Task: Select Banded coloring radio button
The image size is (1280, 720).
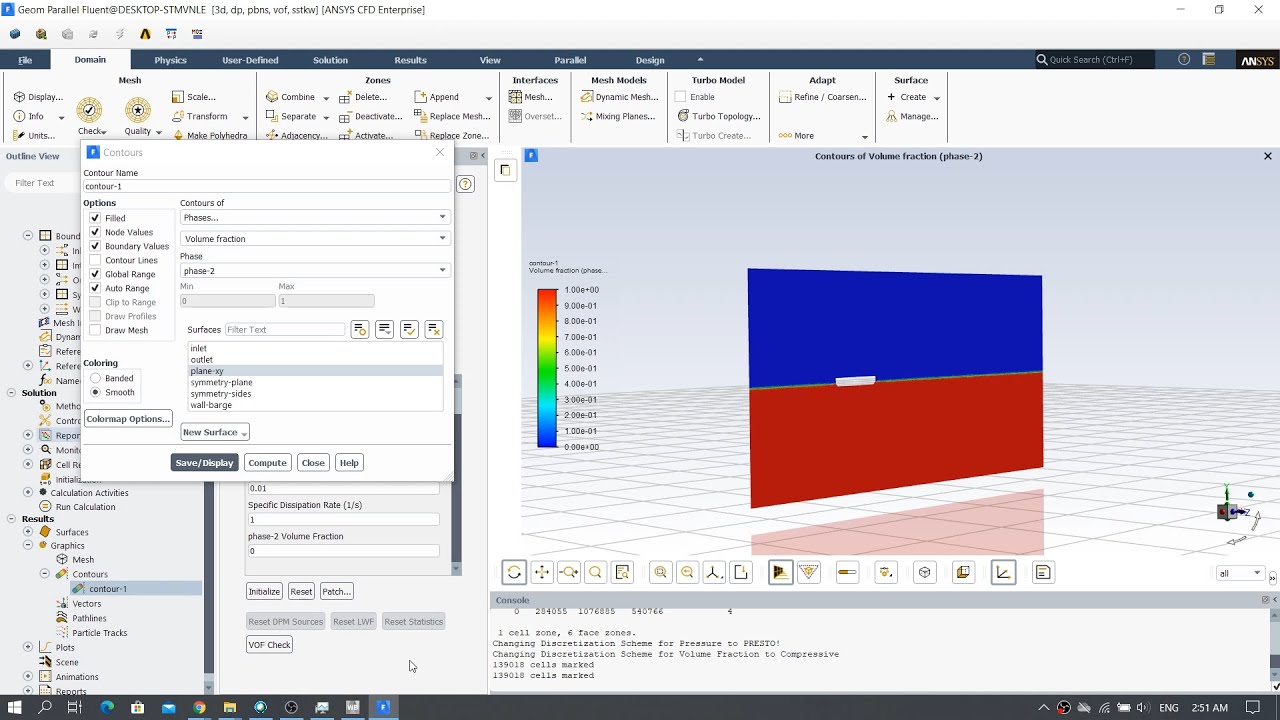Action: pyautogui.click(x=95, y=378)
